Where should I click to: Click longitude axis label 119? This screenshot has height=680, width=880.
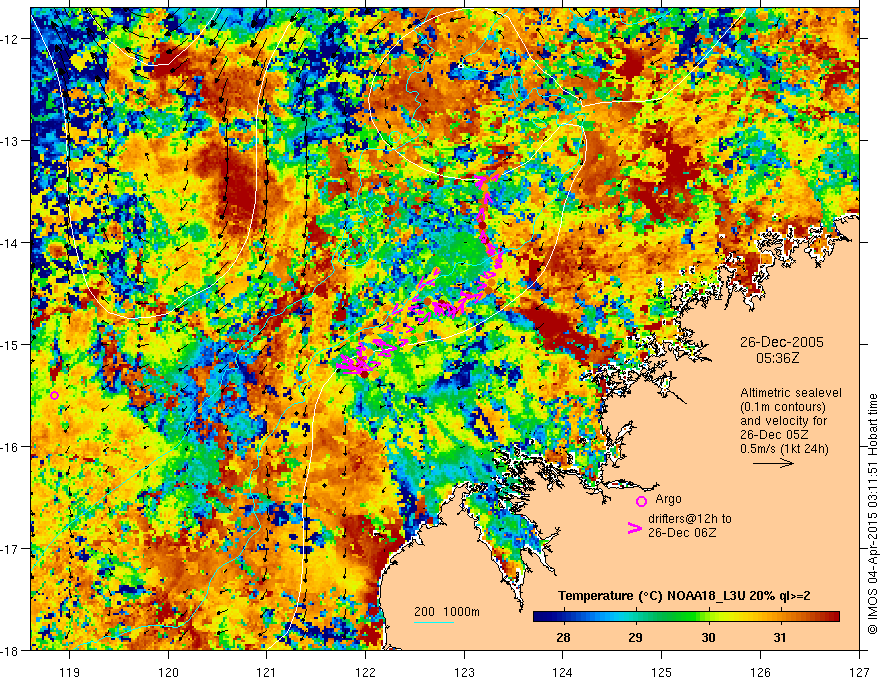click(69, 672)
